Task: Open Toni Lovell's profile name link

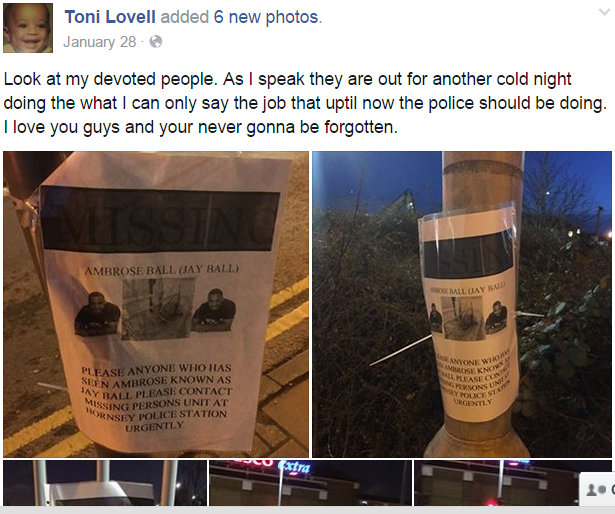Action: point(110,17)
